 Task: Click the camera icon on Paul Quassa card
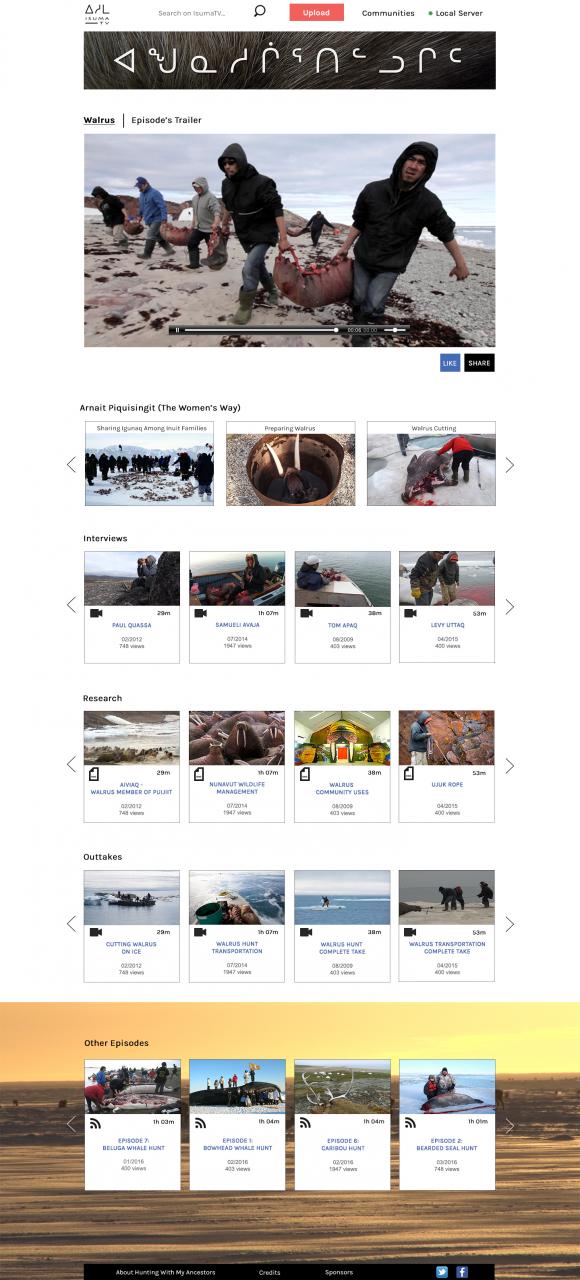[x=96, y=613]
